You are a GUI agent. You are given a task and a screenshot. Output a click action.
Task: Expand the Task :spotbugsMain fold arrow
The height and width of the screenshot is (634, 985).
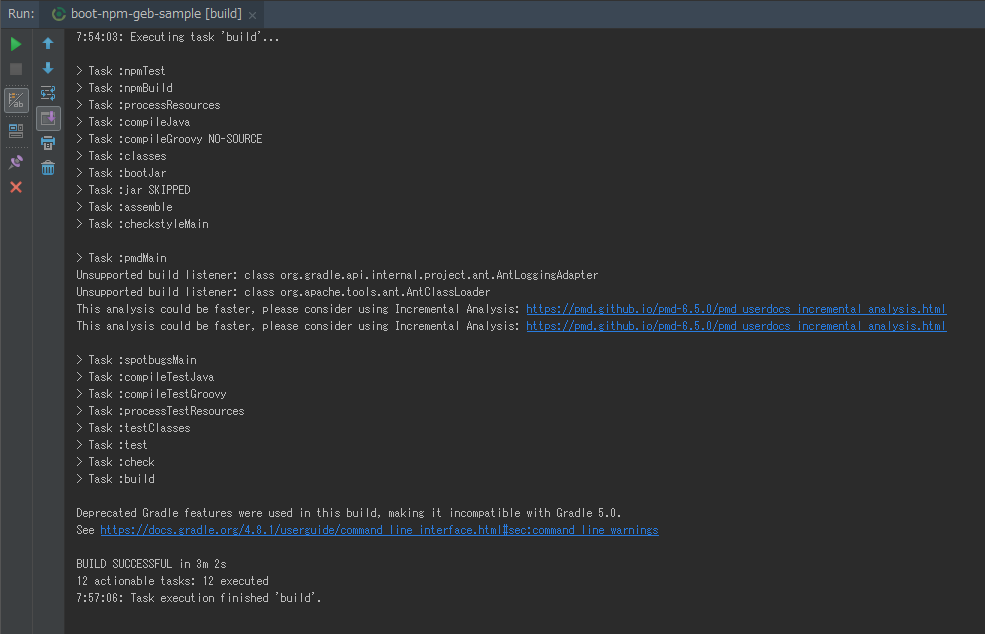coord(80,360)
